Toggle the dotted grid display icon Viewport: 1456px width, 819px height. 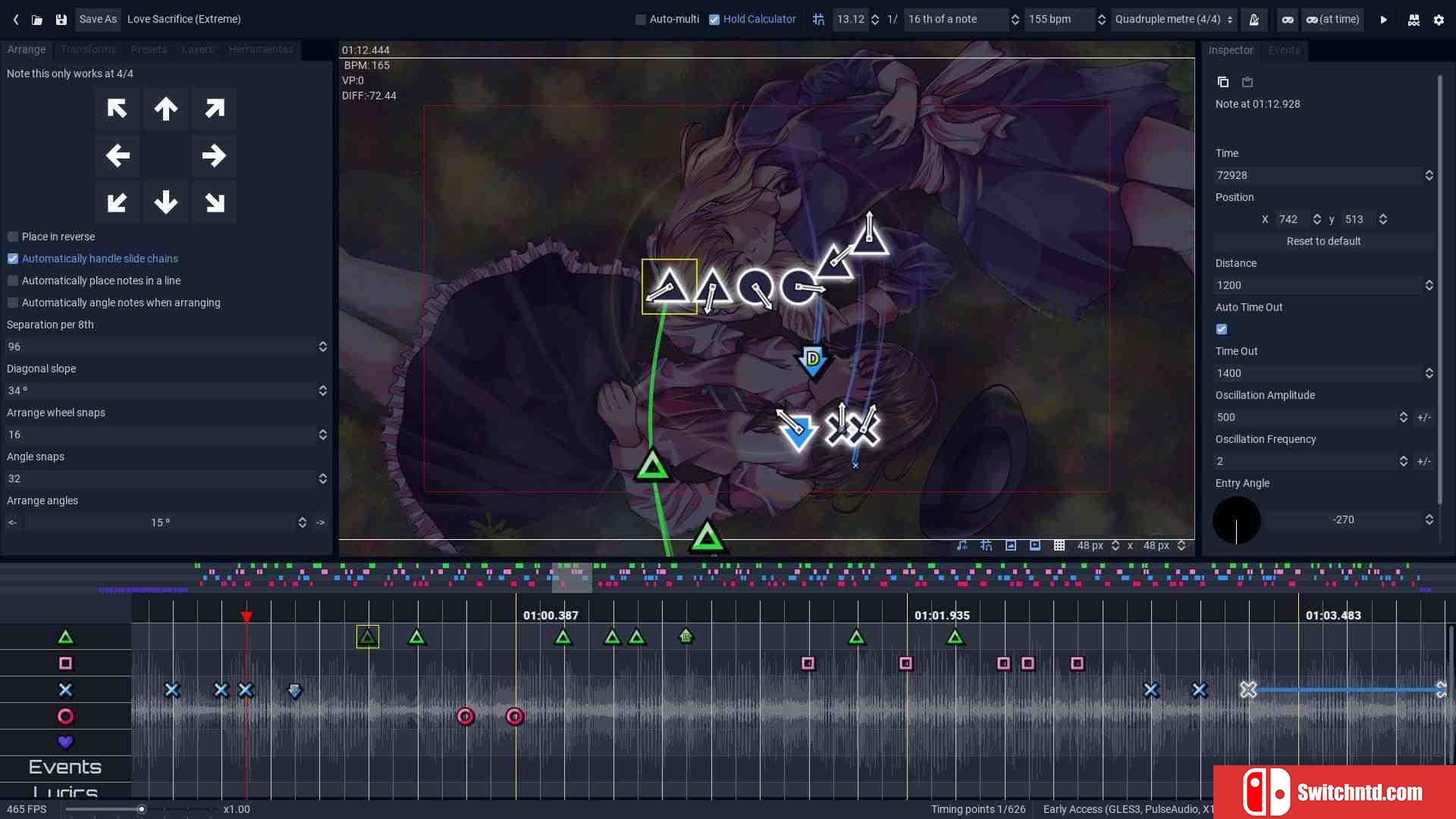tap(1059, 545)
